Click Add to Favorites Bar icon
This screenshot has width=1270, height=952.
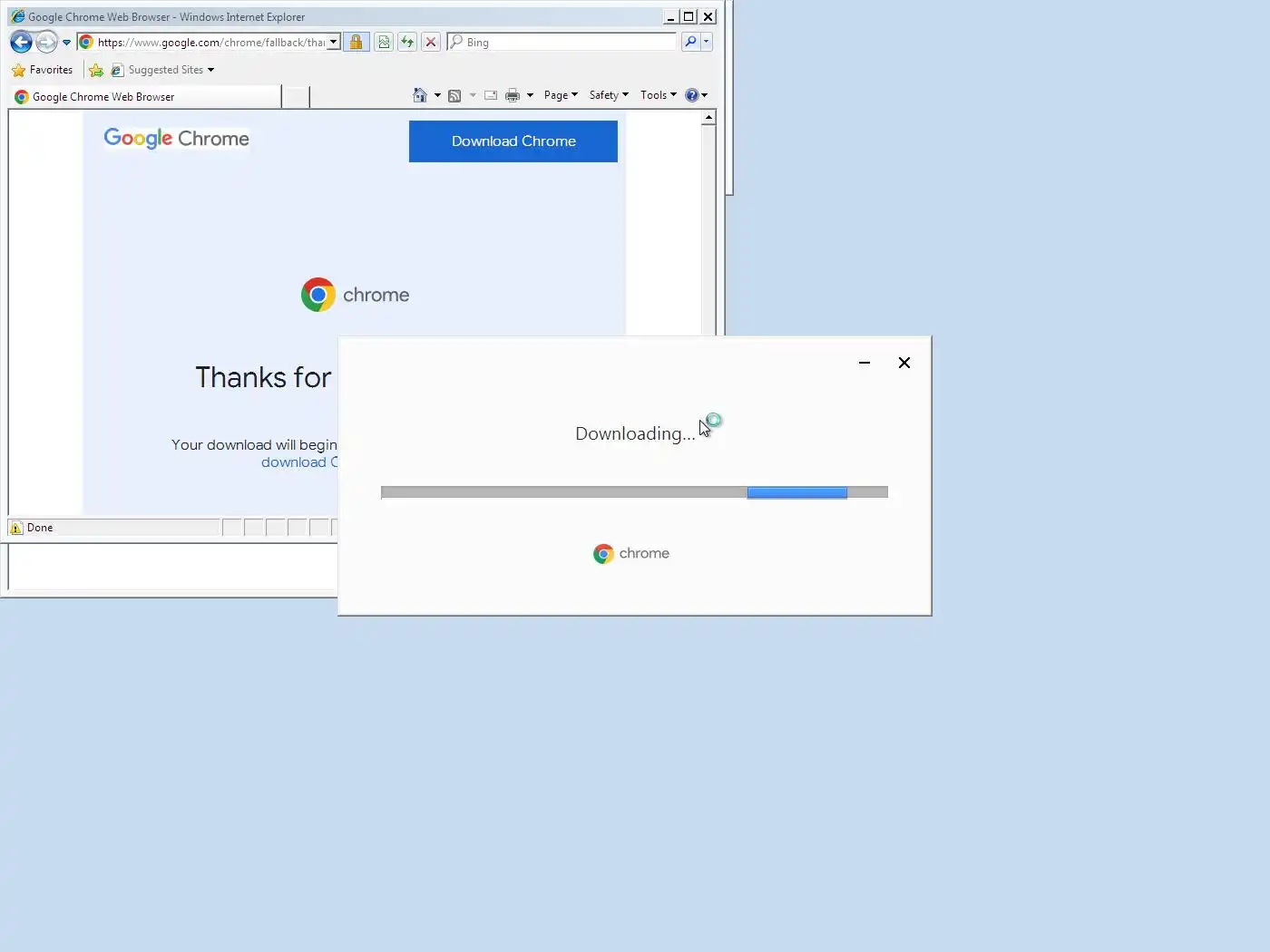point(96,70)
